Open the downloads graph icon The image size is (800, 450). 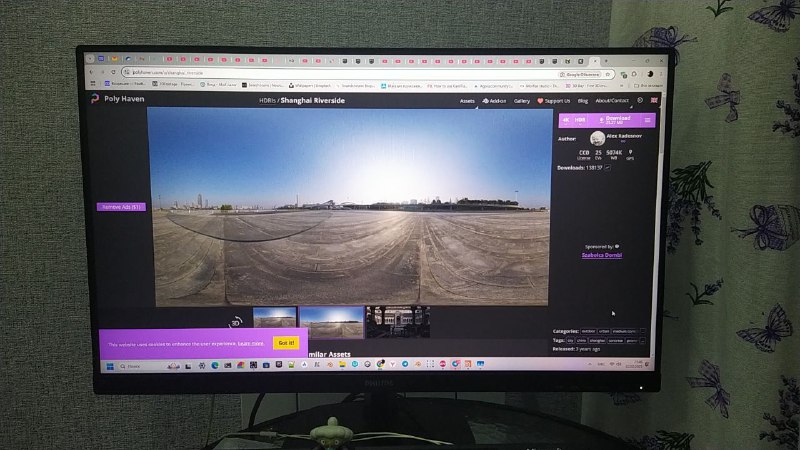(608, 167)
